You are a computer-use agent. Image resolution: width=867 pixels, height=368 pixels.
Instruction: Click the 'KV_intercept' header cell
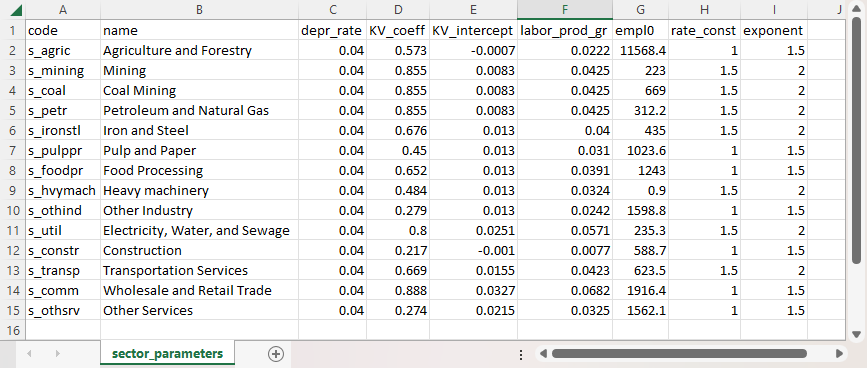pyautogui.click(x=473, y=30)
